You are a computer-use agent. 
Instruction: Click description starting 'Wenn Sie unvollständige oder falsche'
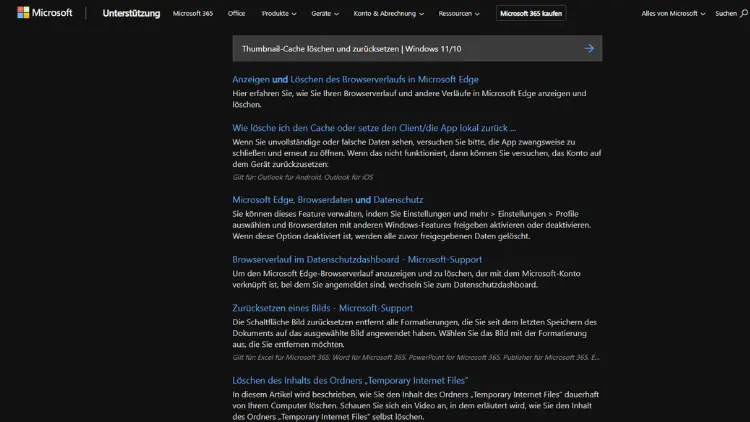417,153
